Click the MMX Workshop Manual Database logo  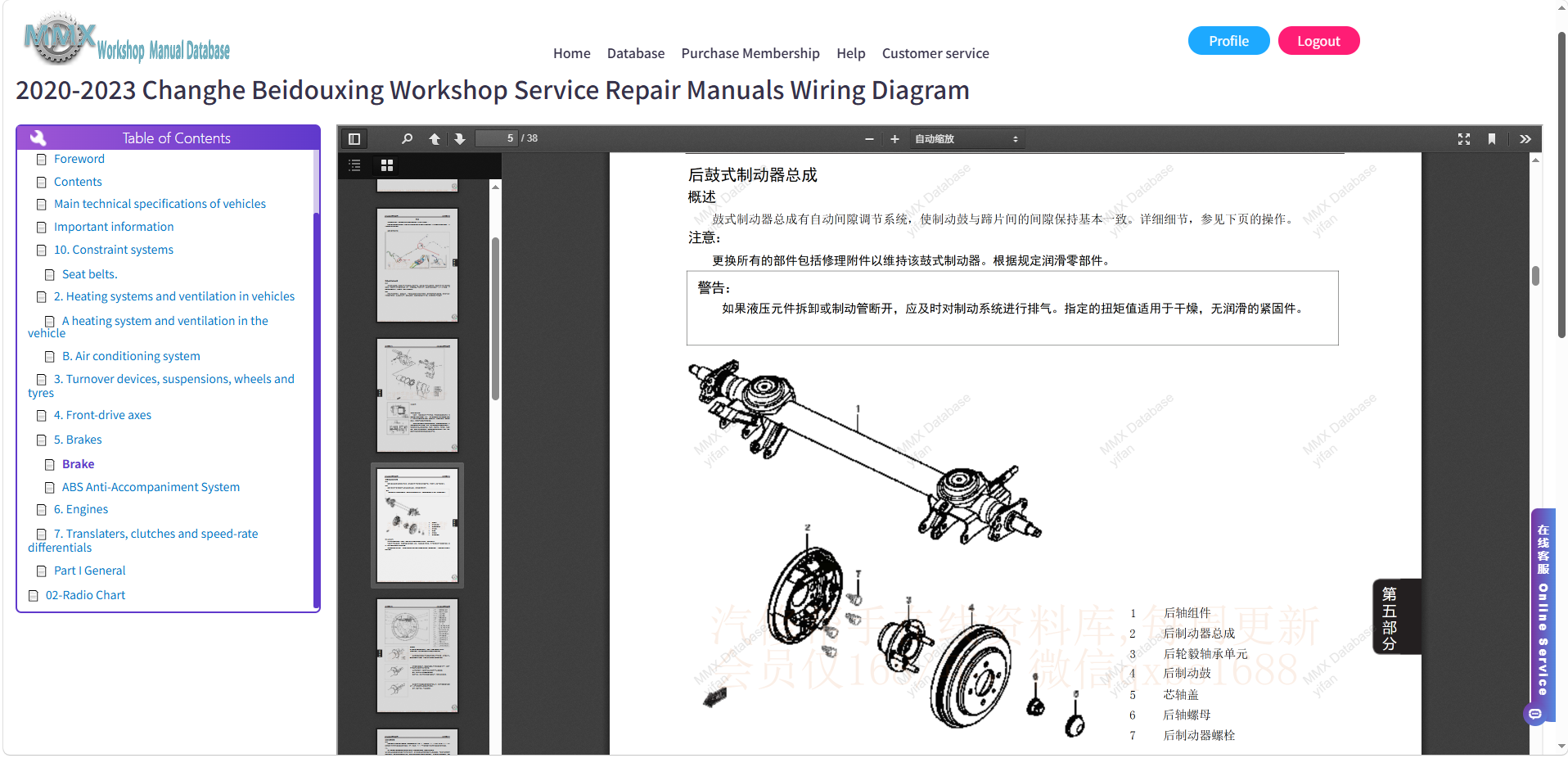[127, 39]
